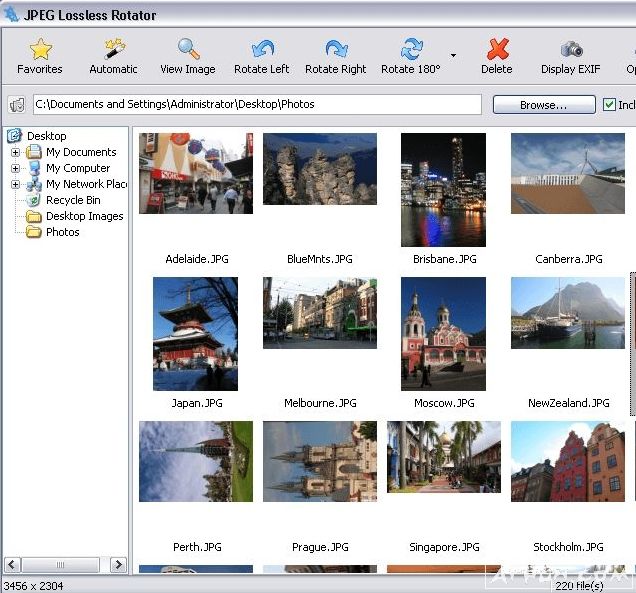Click the Desktop tree icon
This screenshot has height=593, width=636.
point(15,136)
